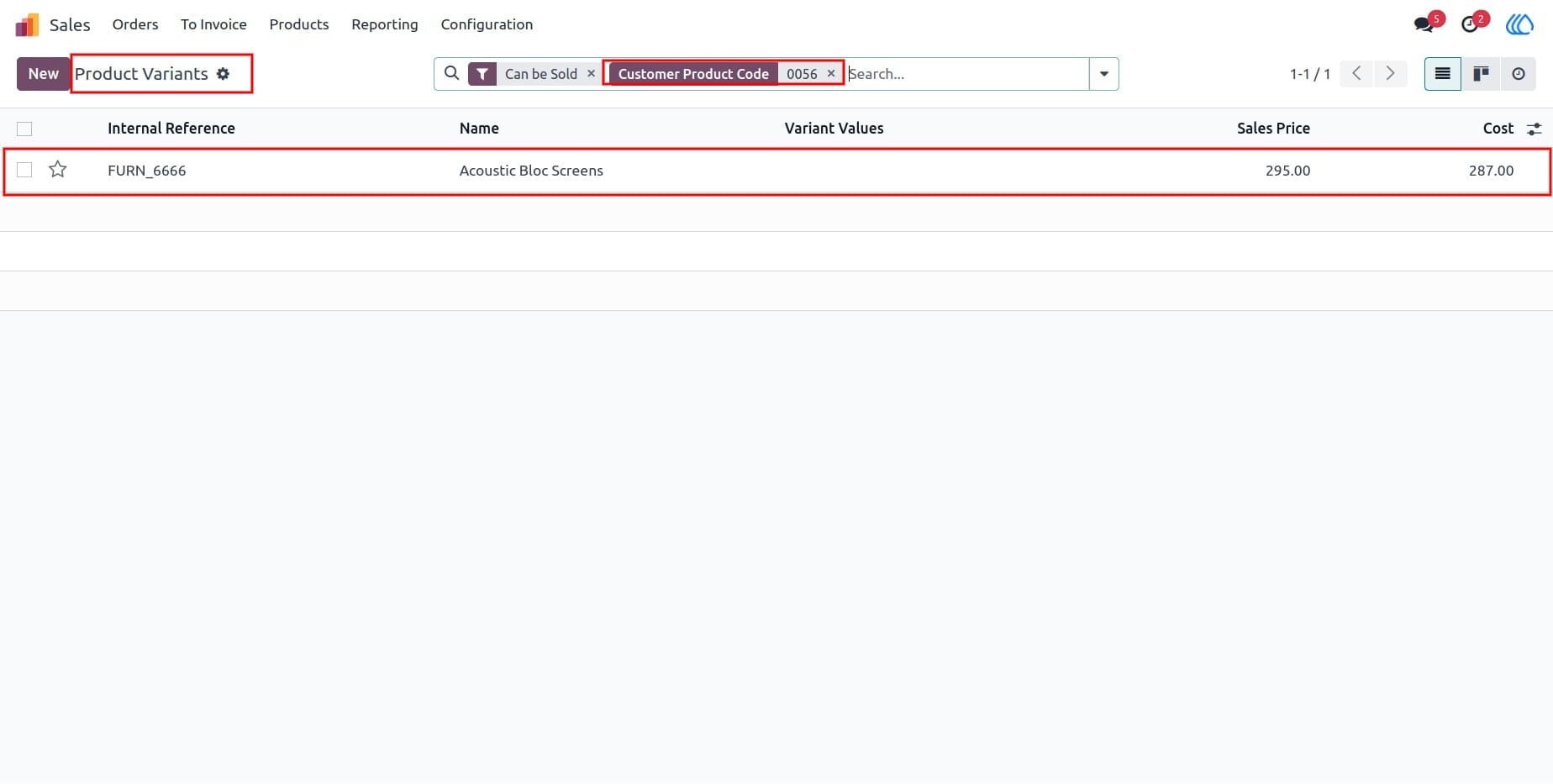This screenshot has width=1553, height=784.
Task: Open the Orders menu
Action: pyautogui.click(x=135, y=24)
